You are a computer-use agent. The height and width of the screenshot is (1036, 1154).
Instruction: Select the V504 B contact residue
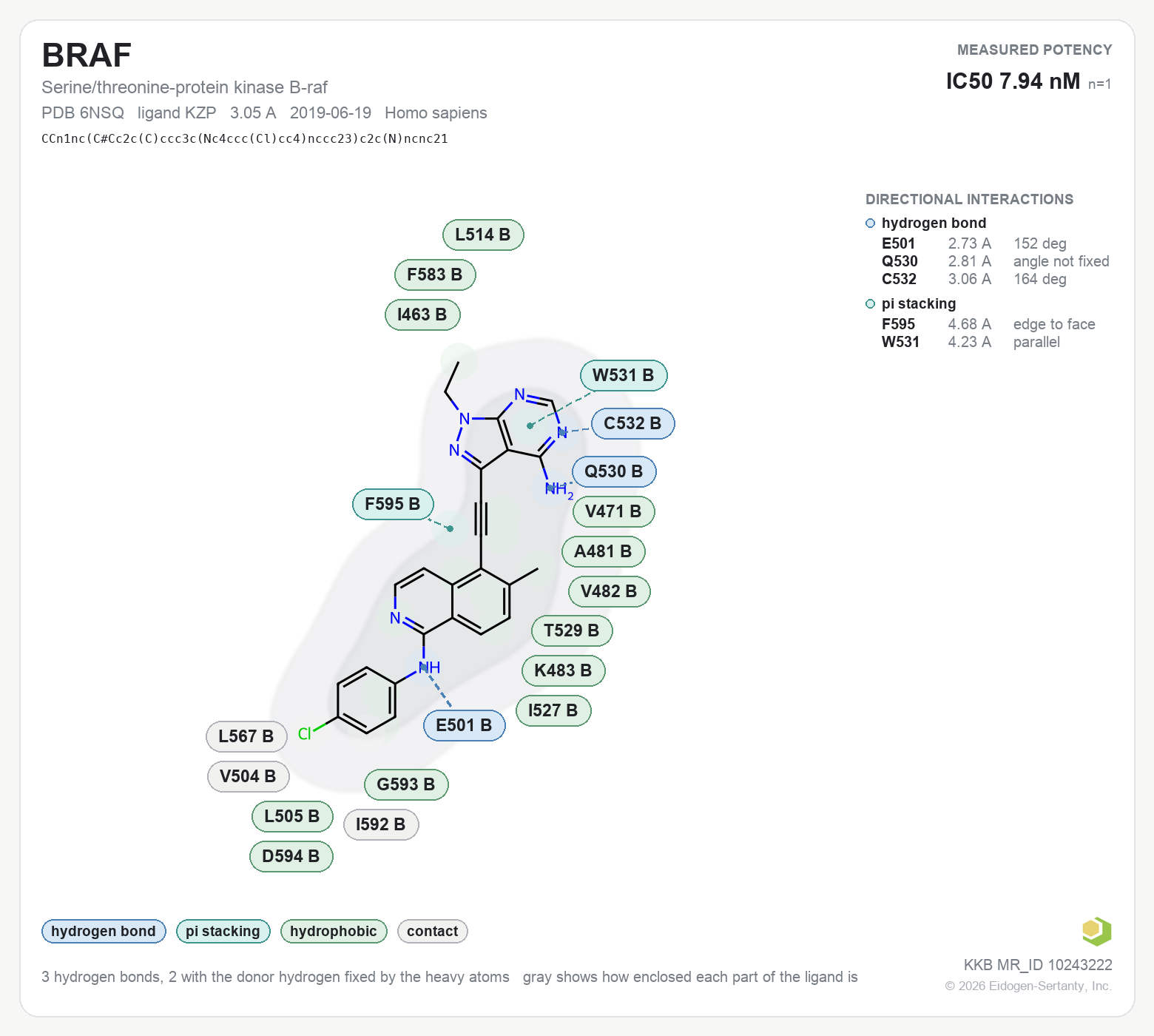point(248,777)
